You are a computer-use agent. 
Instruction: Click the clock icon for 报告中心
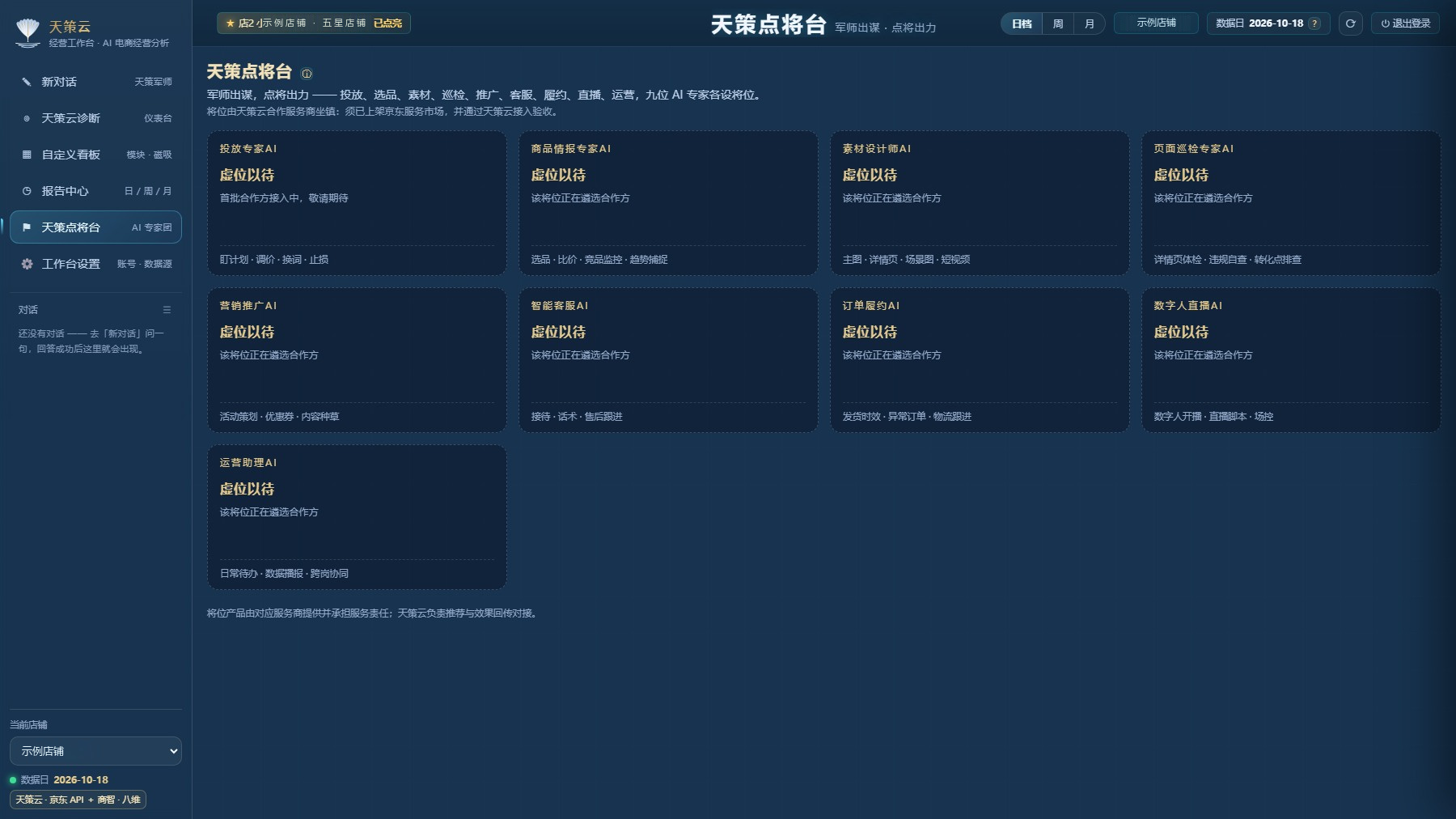[27, 191]
